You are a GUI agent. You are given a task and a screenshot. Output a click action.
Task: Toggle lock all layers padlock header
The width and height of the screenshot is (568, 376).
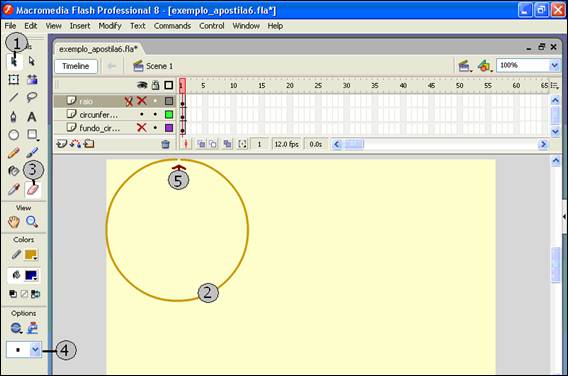[155, 85]
